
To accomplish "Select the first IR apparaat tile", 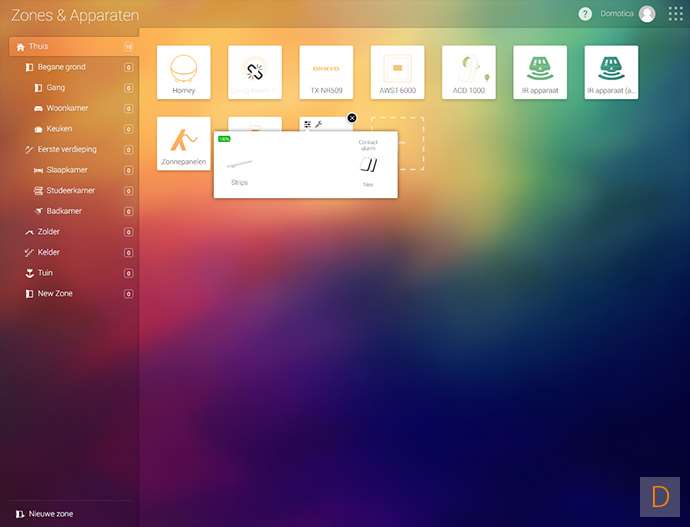I will pyautogui.click(x=540, y=72).
